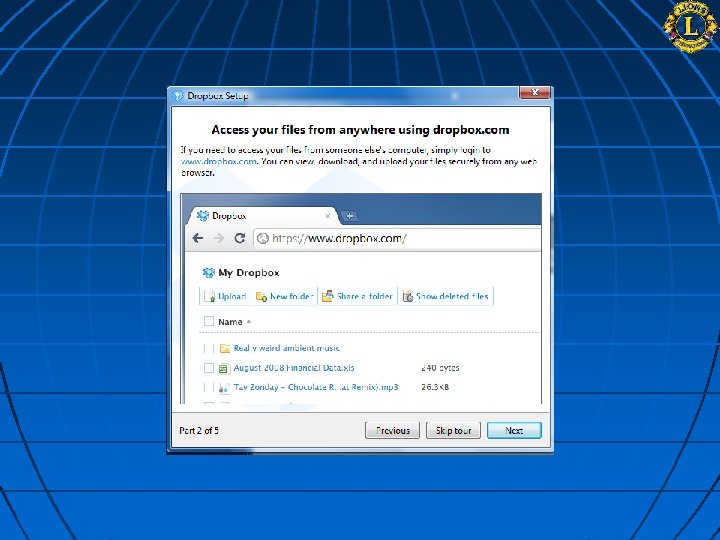Click the New folder toolbar item
The image size is (720, 540).
(x=285, y=296)
